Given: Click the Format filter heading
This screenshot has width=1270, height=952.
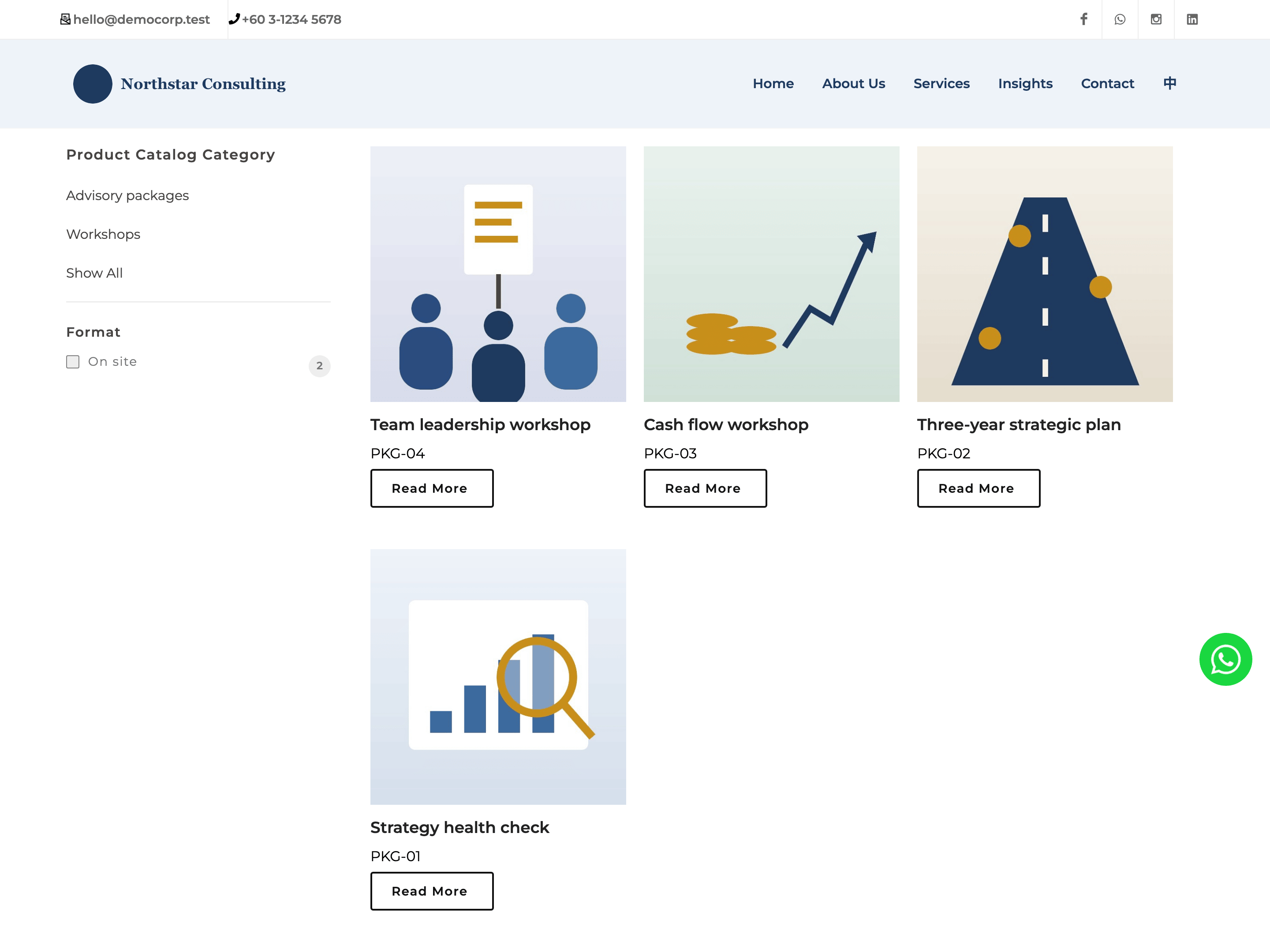Looking at the screenshot, I should coord(93,332).
